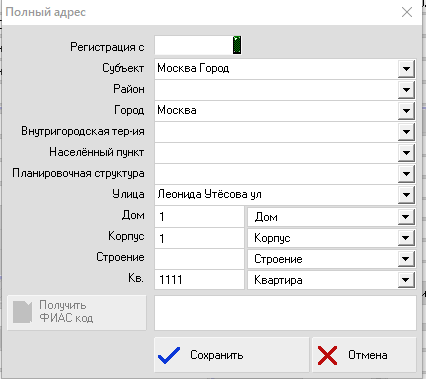The height and width of the screenshot is (379, 426).
Task: Open the Строение type dropdown
Action: coord(406,259)
